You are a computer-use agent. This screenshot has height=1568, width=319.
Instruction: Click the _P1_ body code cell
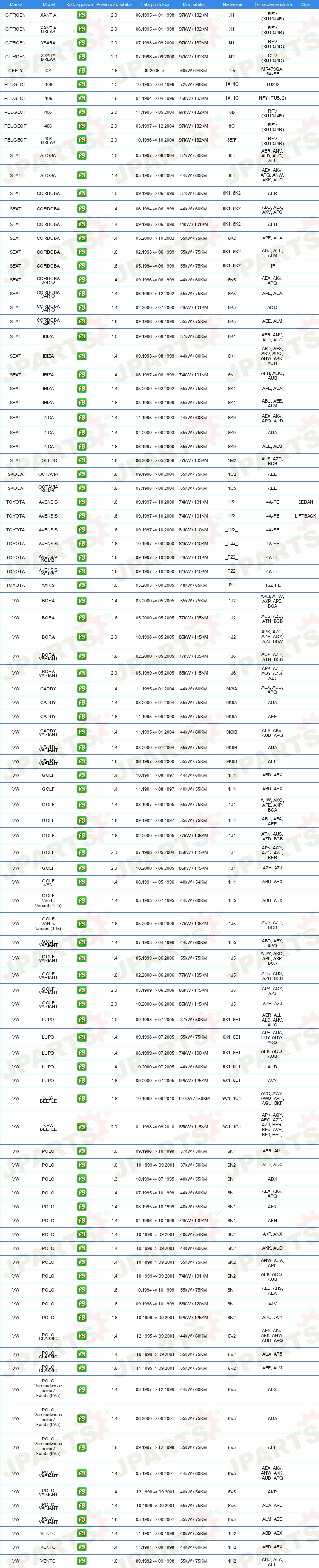point(232,585)
